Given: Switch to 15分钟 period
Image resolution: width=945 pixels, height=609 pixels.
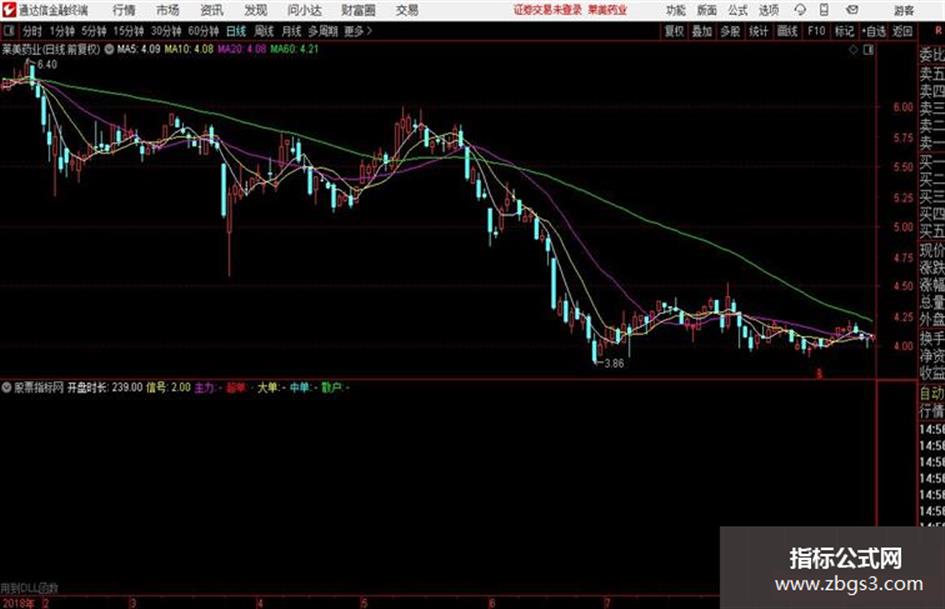Looking at the screenshot, I should click(x=129, y=31).
